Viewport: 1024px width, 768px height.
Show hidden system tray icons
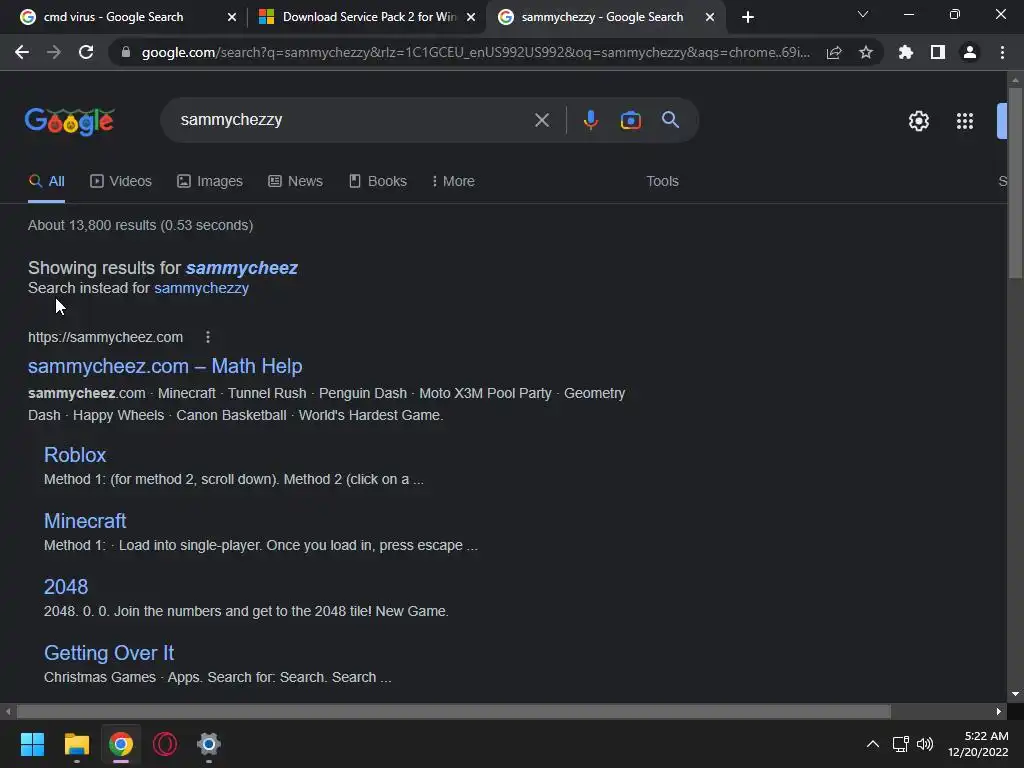[x=872, y=744]
